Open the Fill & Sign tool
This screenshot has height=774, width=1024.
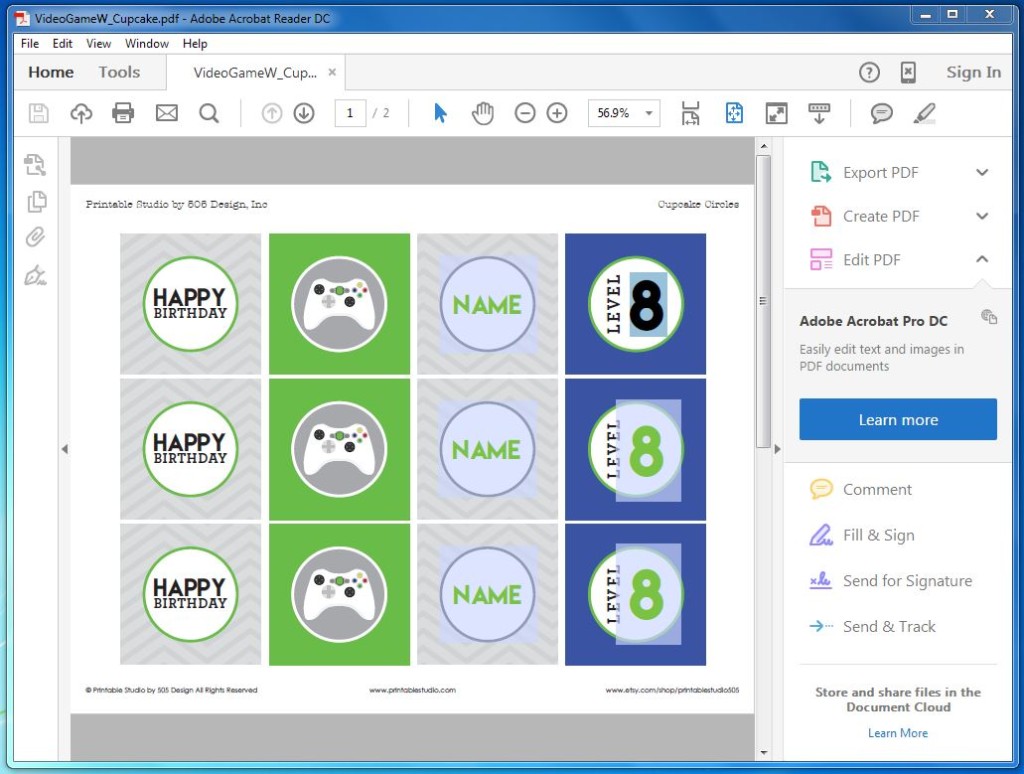click(x=878, y=535)
